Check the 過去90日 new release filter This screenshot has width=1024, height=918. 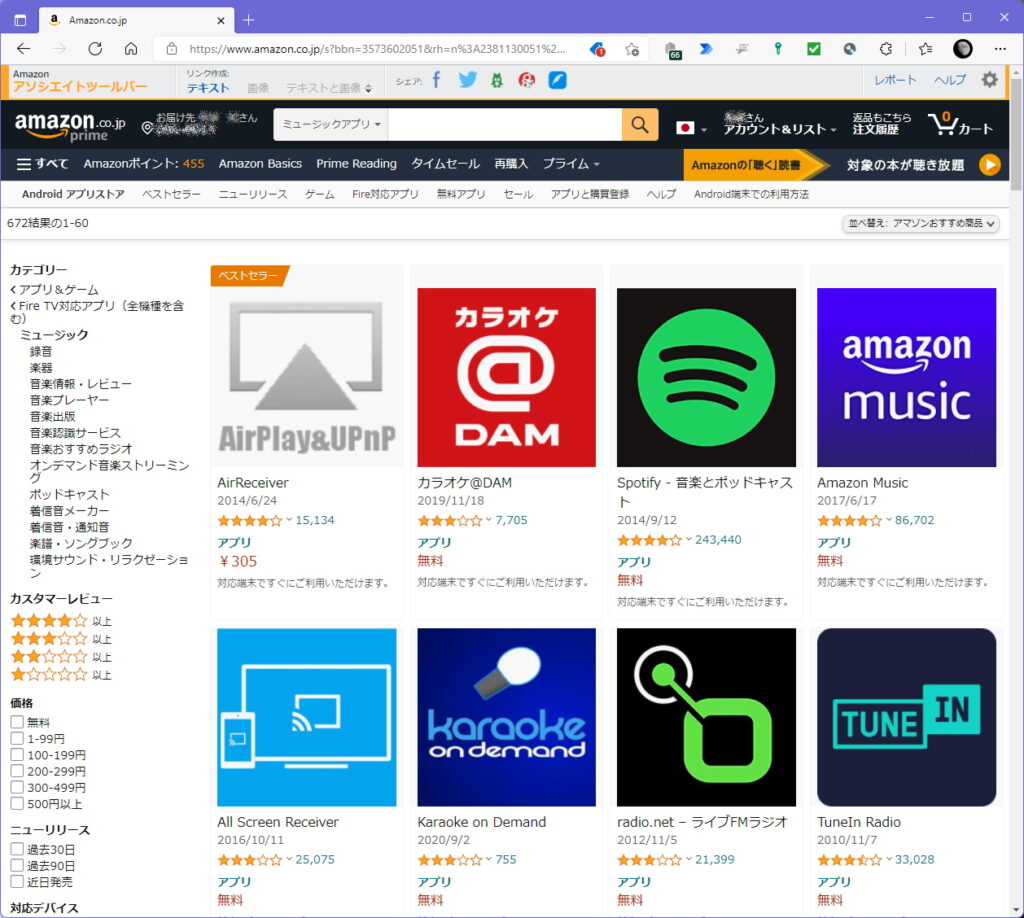click(17, 866)
